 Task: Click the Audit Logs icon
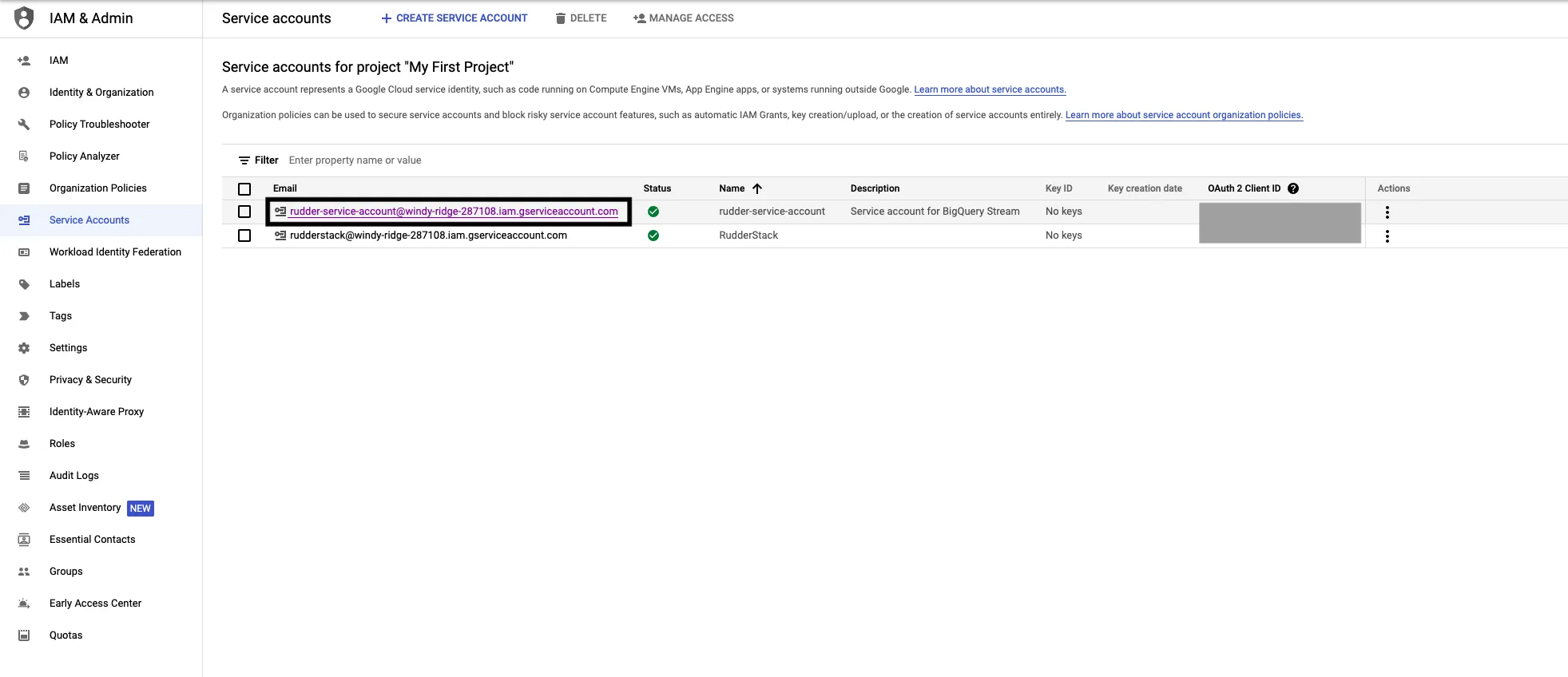coord(24,476)
